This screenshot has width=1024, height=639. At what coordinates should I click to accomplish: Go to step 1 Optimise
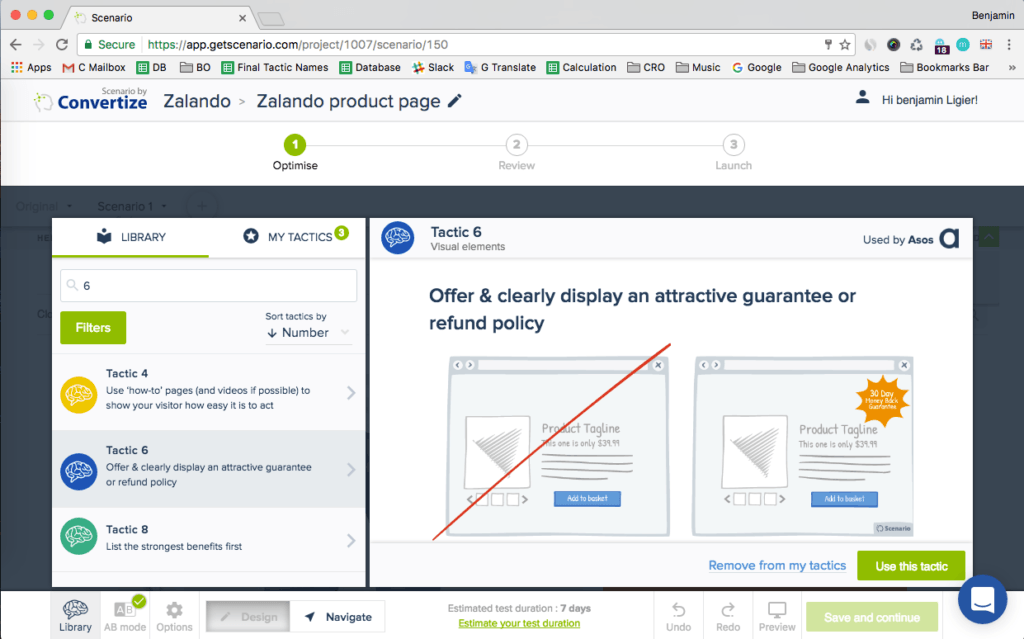(295, 152)
